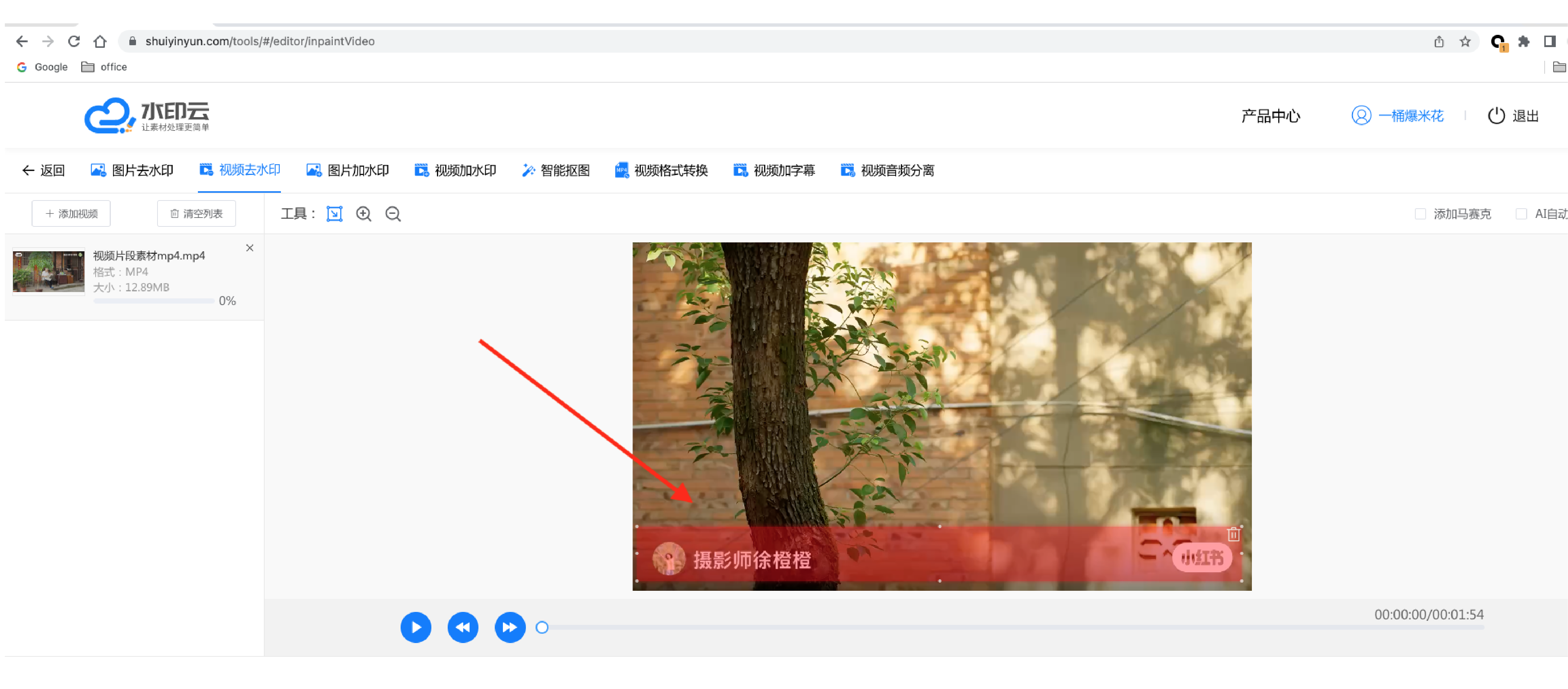Go to 视频格式转换 tab
The width and height of the screenshot is (1568, 689).
tap(662, 170)
